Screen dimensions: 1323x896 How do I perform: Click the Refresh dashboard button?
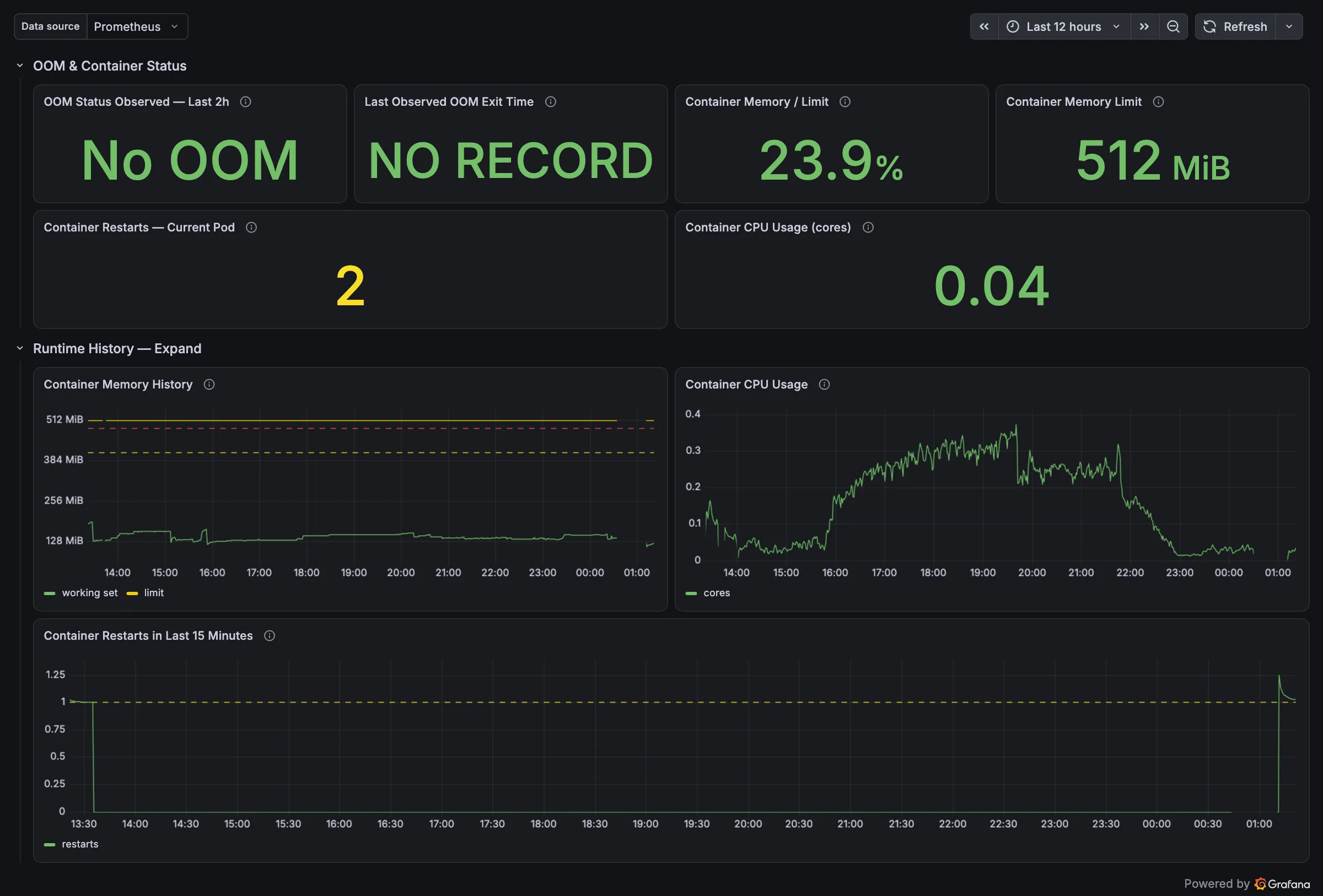click(x=1235, y=27)
